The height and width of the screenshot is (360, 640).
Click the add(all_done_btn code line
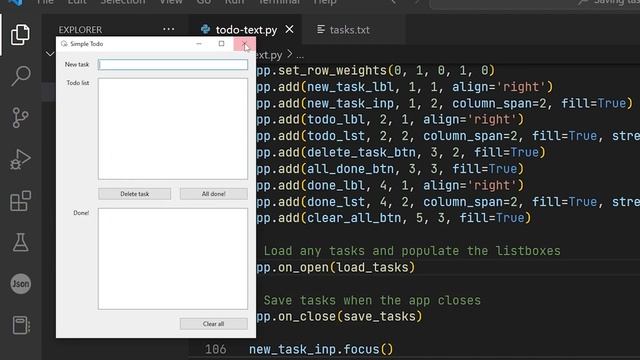[390, 169]
